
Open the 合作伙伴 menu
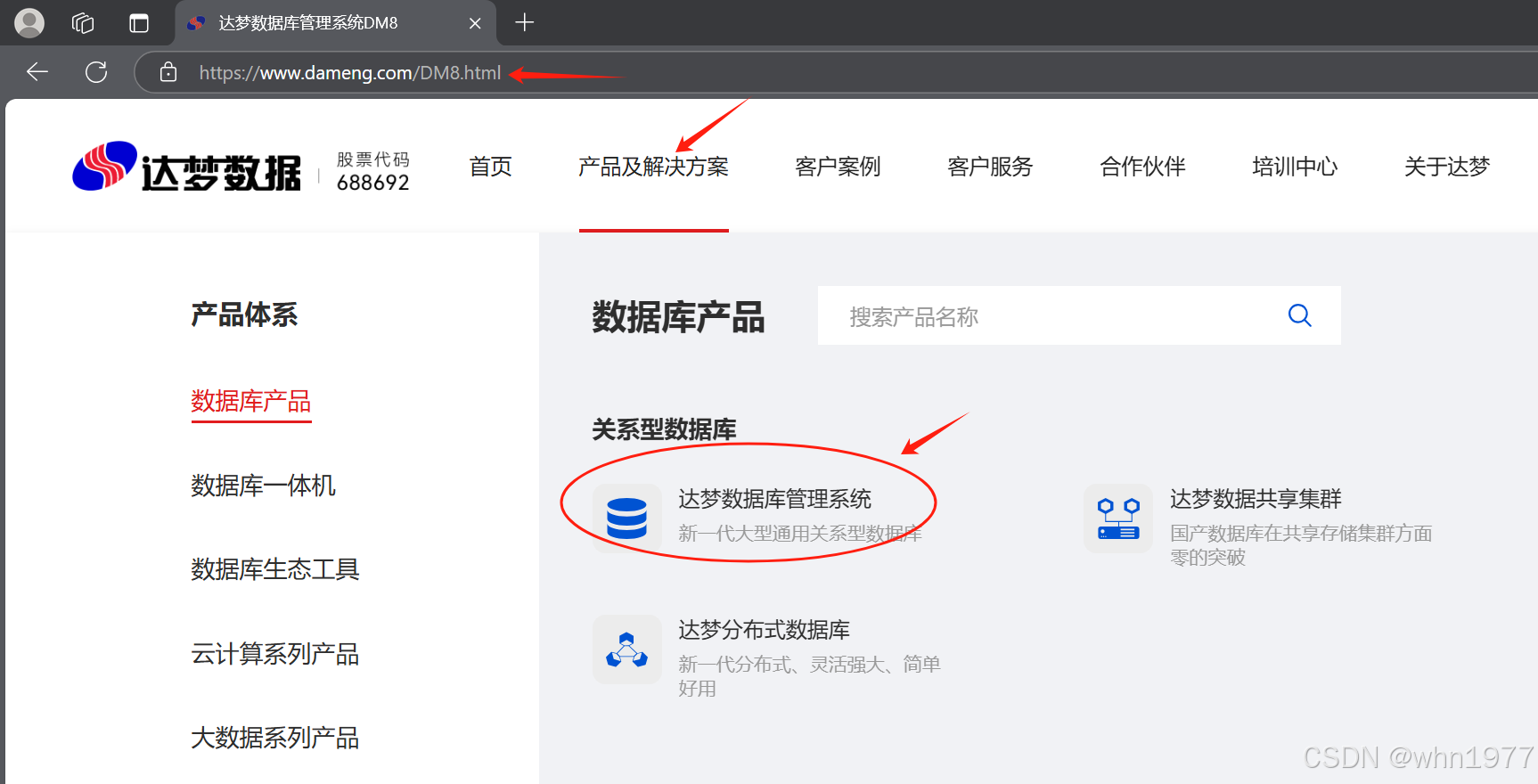tap(1142, 167)
